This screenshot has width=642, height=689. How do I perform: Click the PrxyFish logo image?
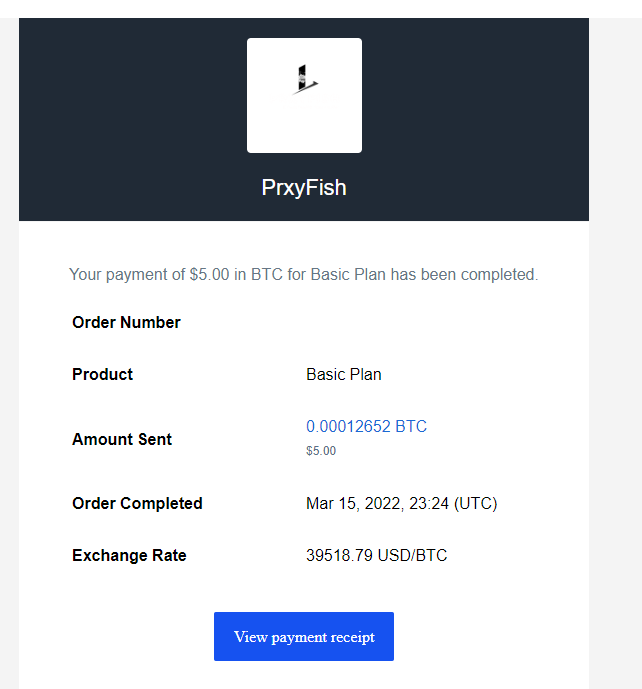pos(304,95)
